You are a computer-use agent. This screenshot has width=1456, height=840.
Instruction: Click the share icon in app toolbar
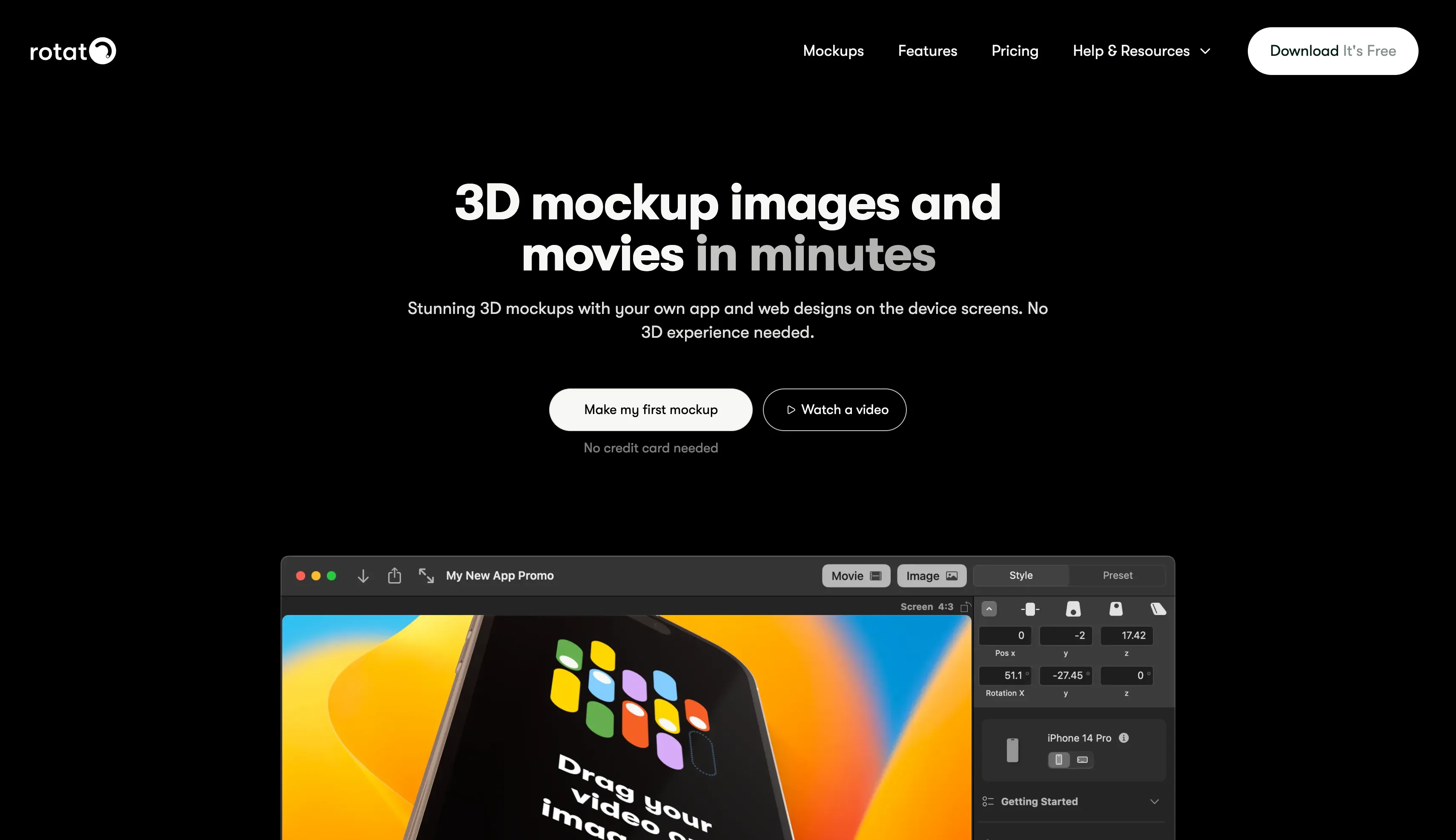[394, 576]
